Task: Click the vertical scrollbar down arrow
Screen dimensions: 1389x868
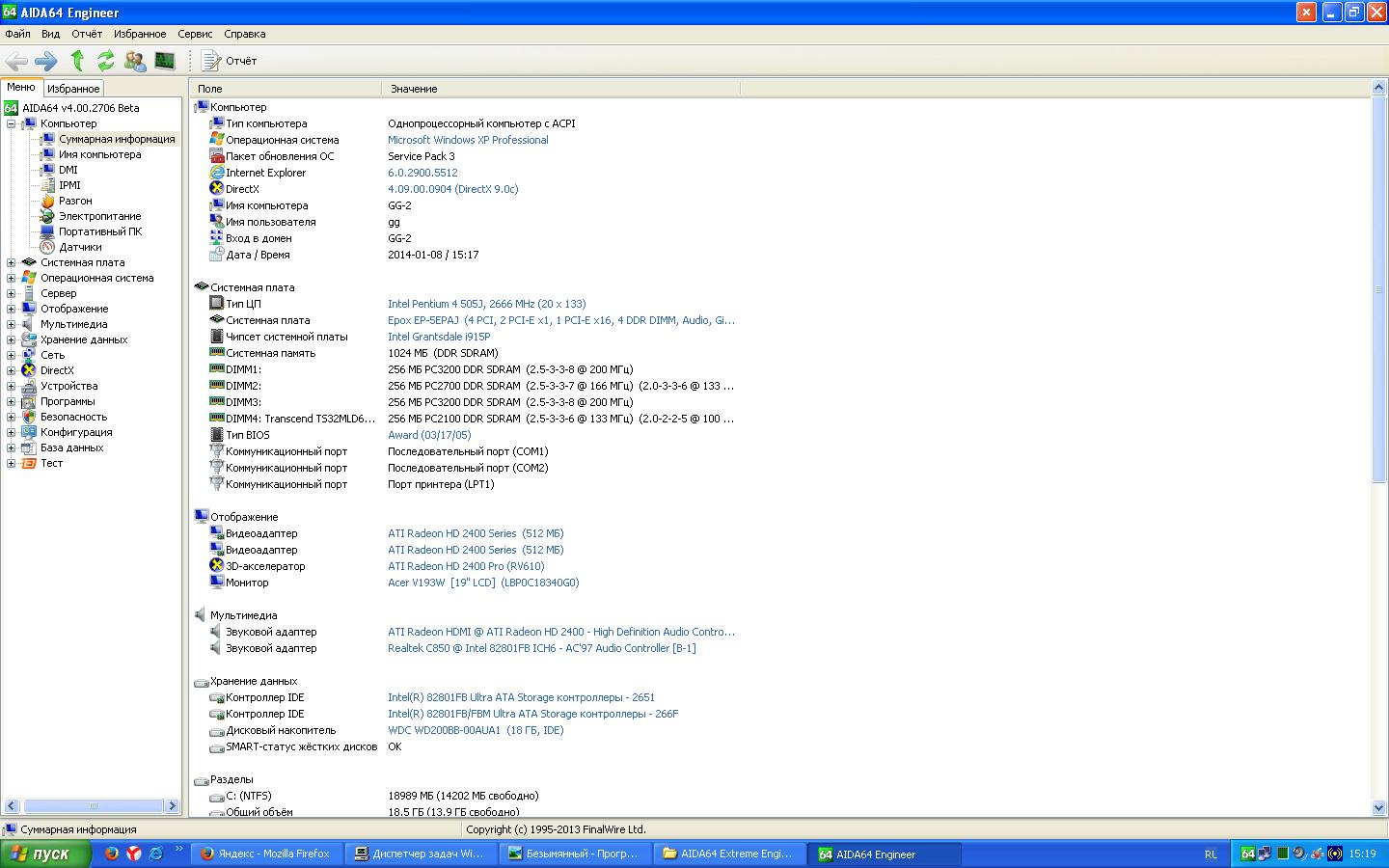Action: tap(1378, 807)
